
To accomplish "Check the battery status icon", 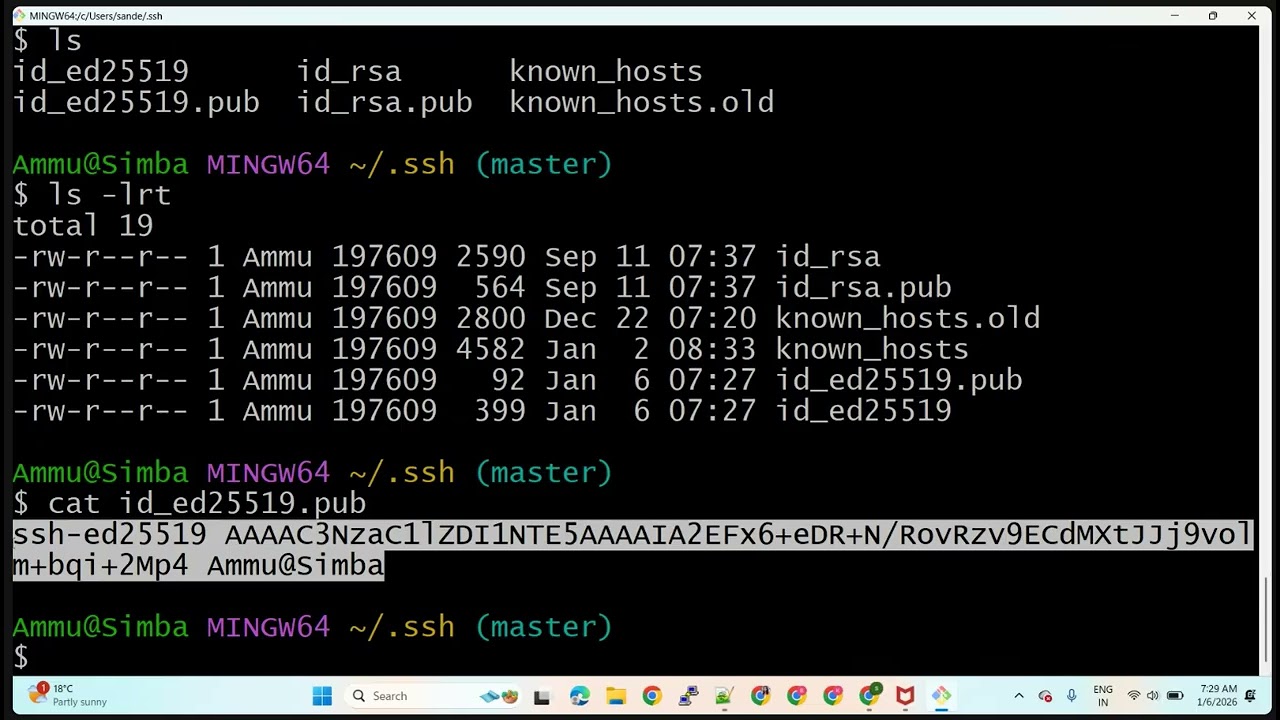I will pyautogui.click(x=1175, y=696).
